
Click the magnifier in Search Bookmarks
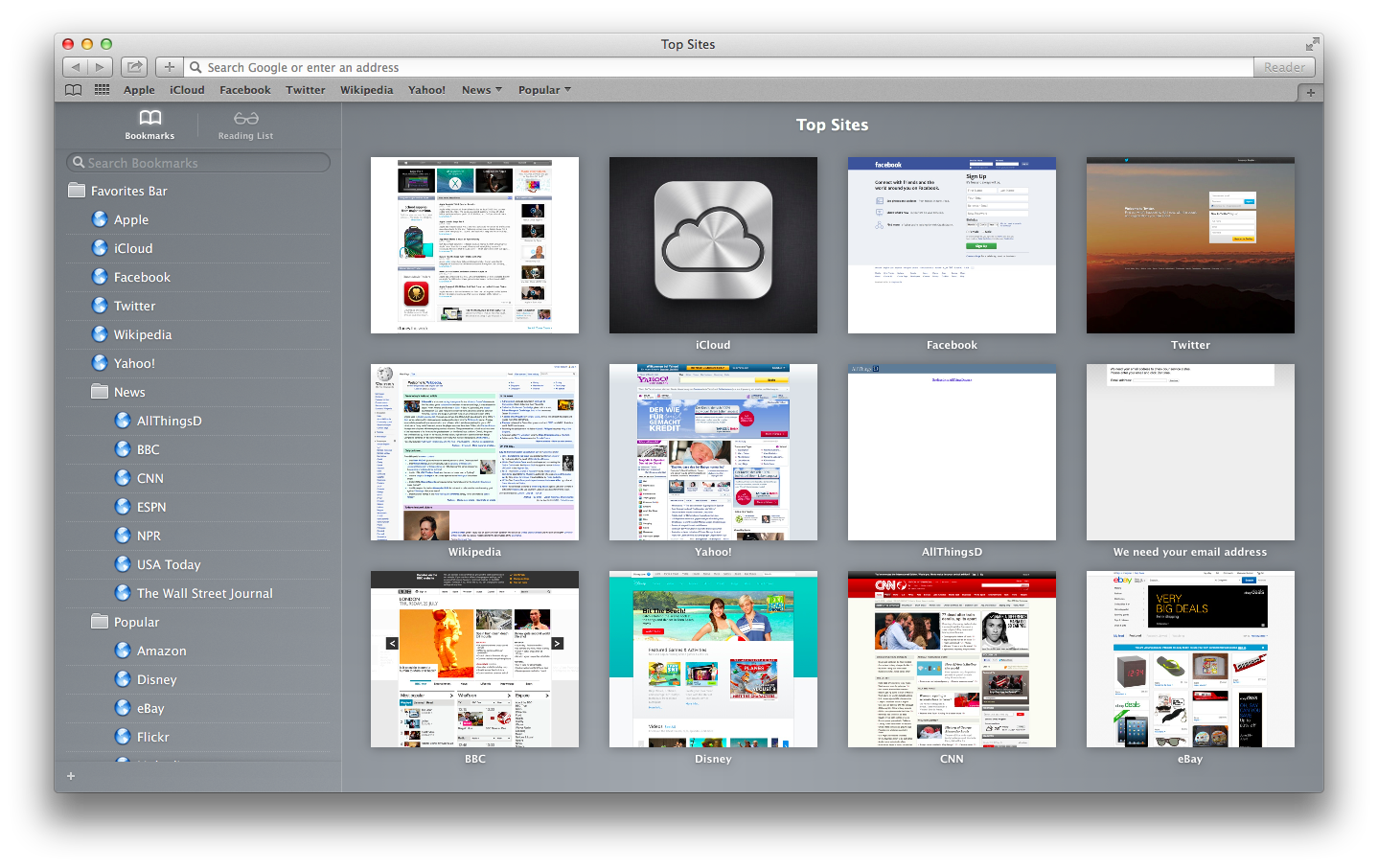pos(80,163)
